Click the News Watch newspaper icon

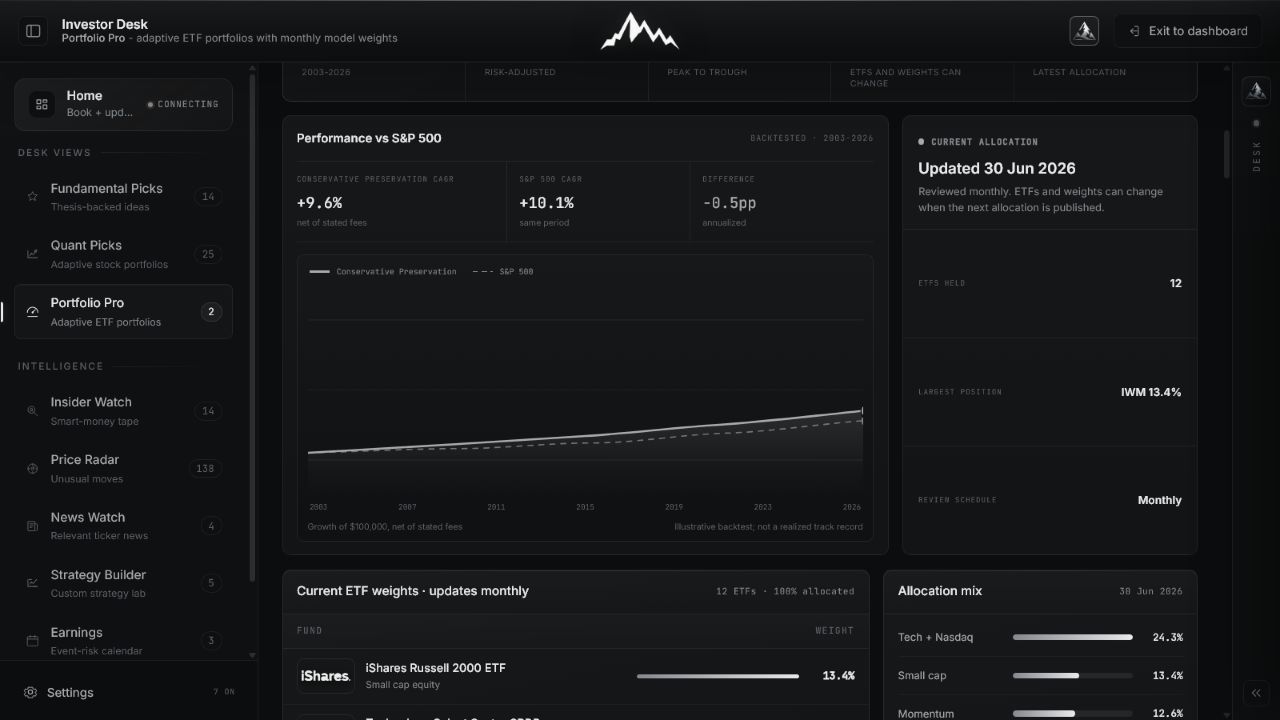click(32, 526)
